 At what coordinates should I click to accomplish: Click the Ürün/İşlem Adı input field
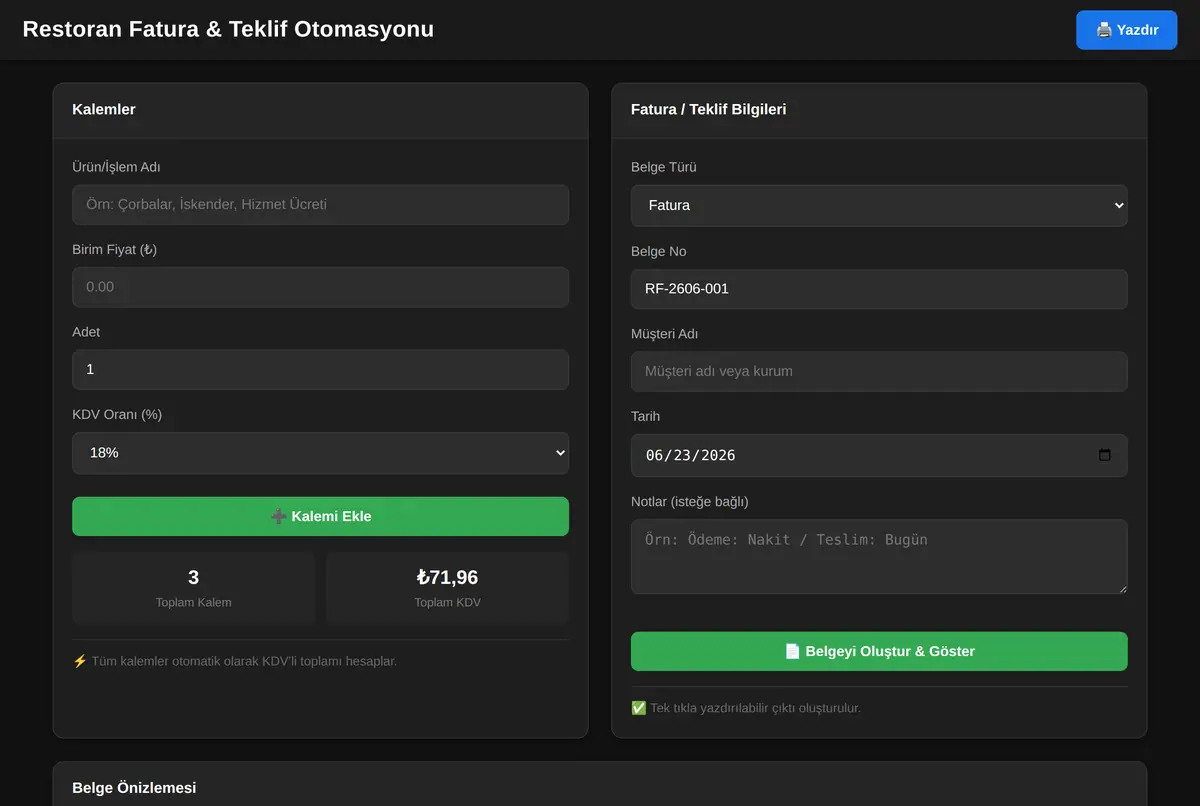[320, 205]
